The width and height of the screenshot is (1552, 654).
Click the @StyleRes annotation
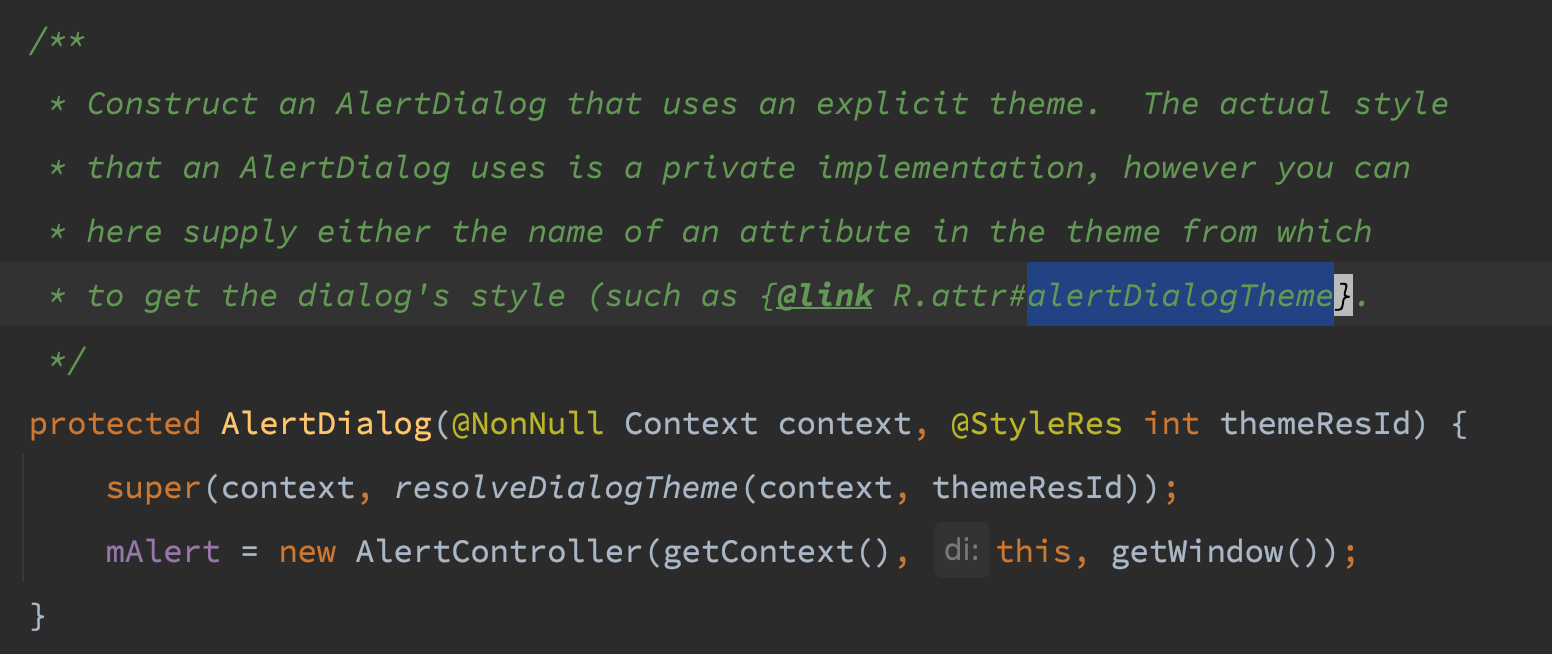pos(1036,424)
